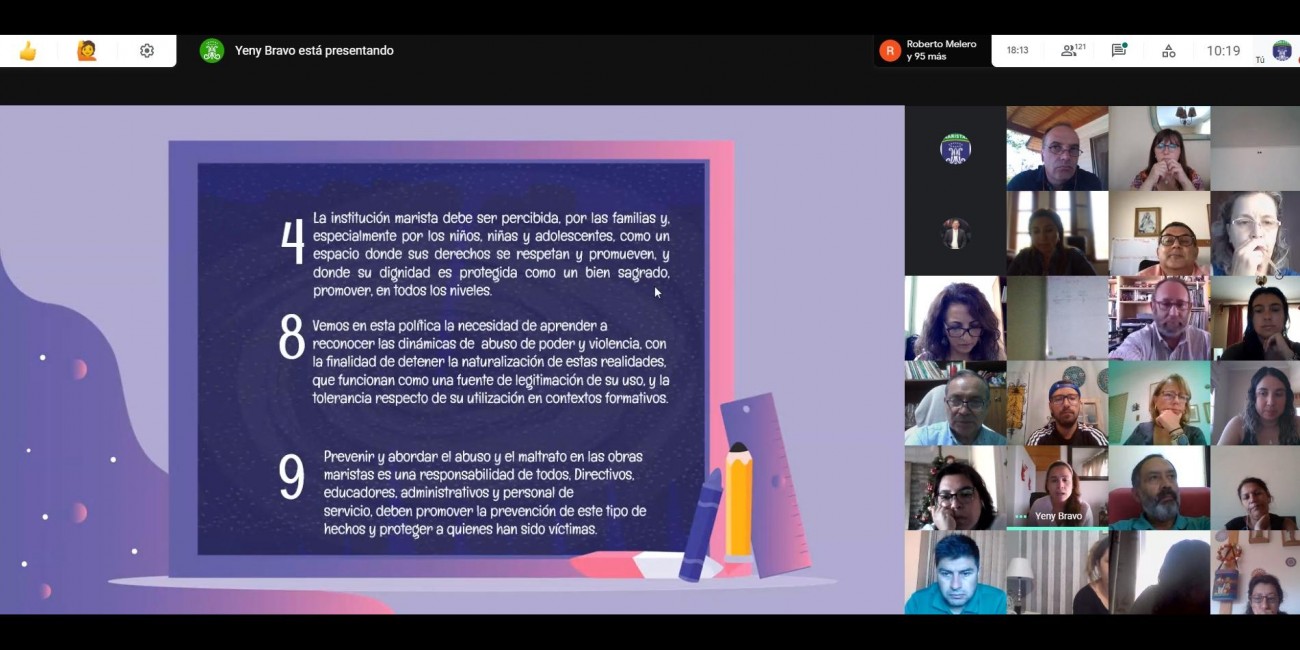This screenshot has width=1300, height=650.
Task: Open the settings gear in top bar
Action: tap(147, 51)
